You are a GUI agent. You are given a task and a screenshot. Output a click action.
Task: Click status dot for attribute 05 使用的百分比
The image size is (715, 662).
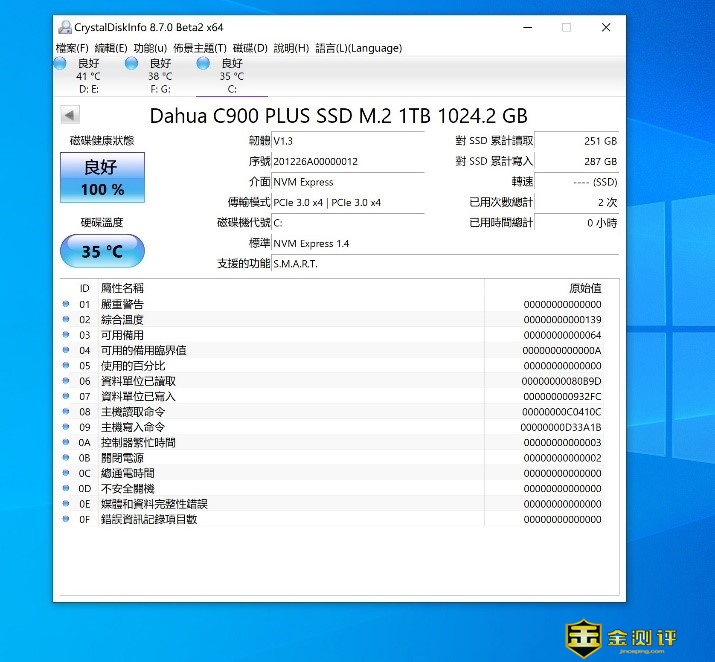[x=66, y=366]
